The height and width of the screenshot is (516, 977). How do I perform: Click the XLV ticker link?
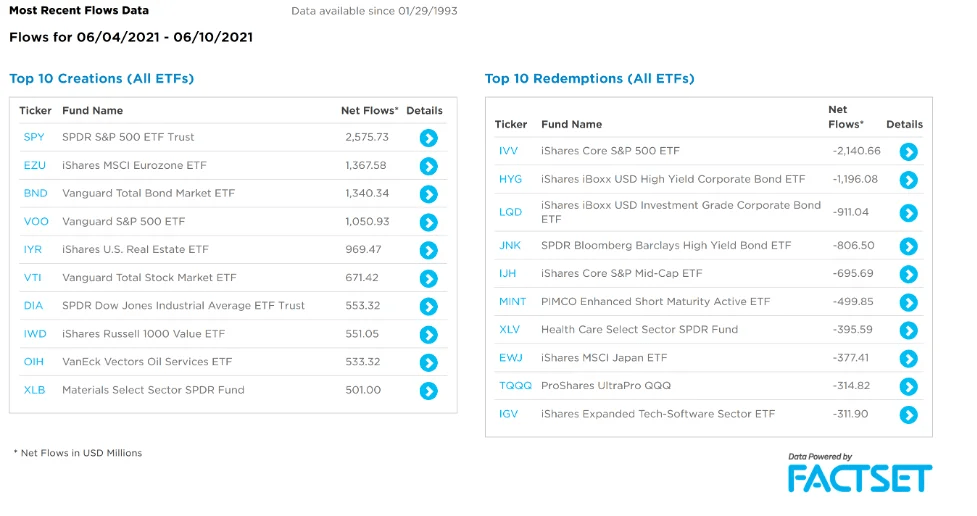pos(509,329)
